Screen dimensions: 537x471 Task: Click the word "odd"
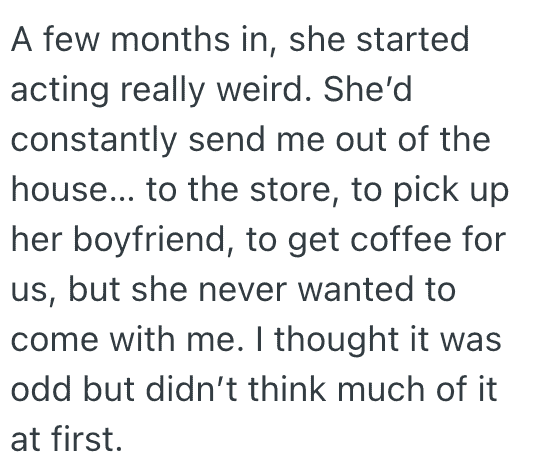41,389
